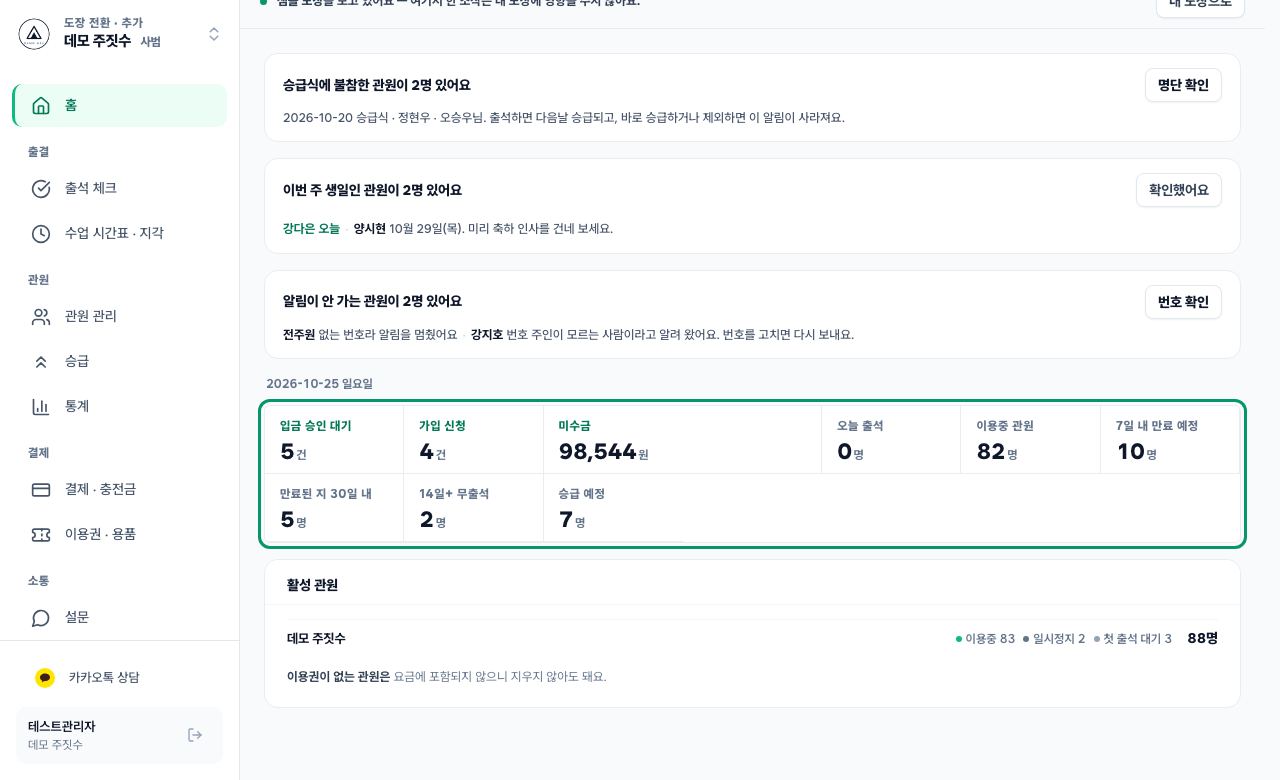Click the dojang logo icon
This screenshot has width=1280, height=780.
[x=34, y=34]
